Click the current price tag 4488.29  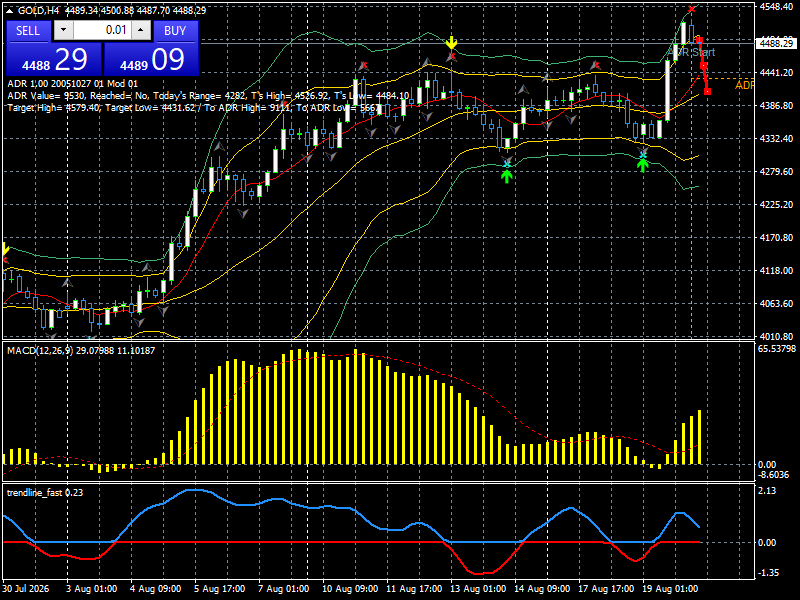coord(777,43)
